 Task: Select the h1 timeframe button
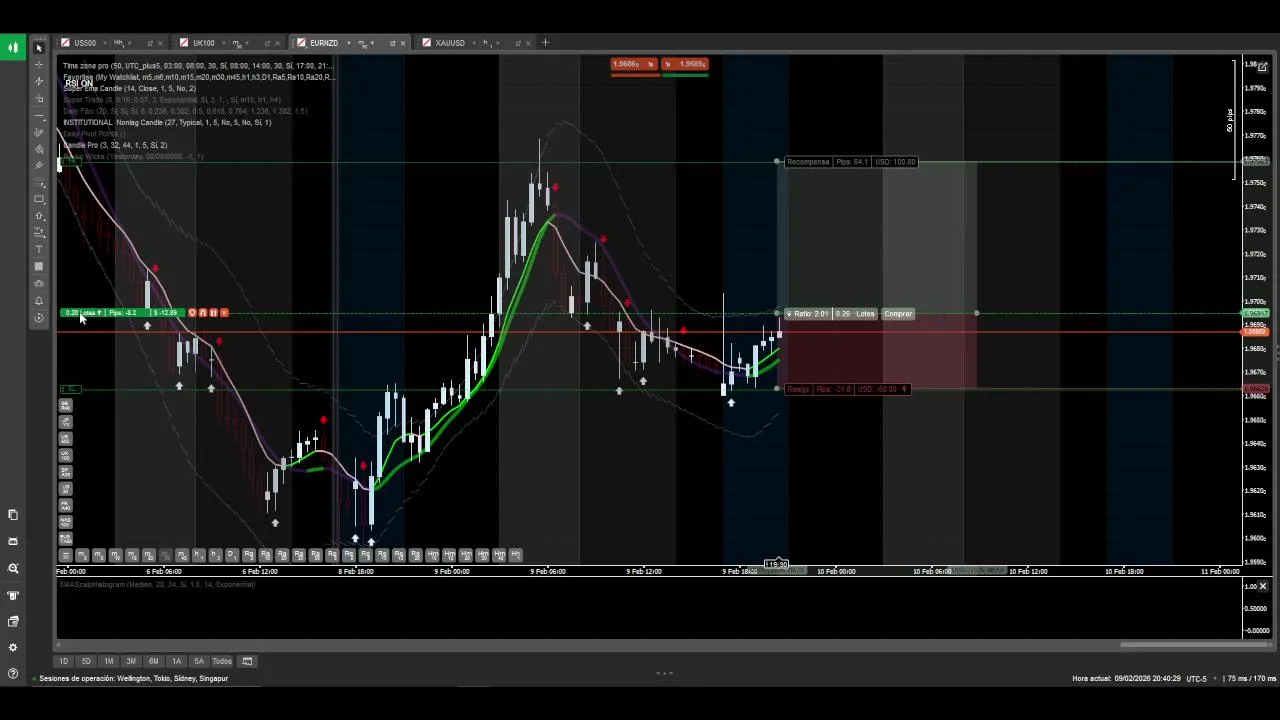[x=198, y=555]
